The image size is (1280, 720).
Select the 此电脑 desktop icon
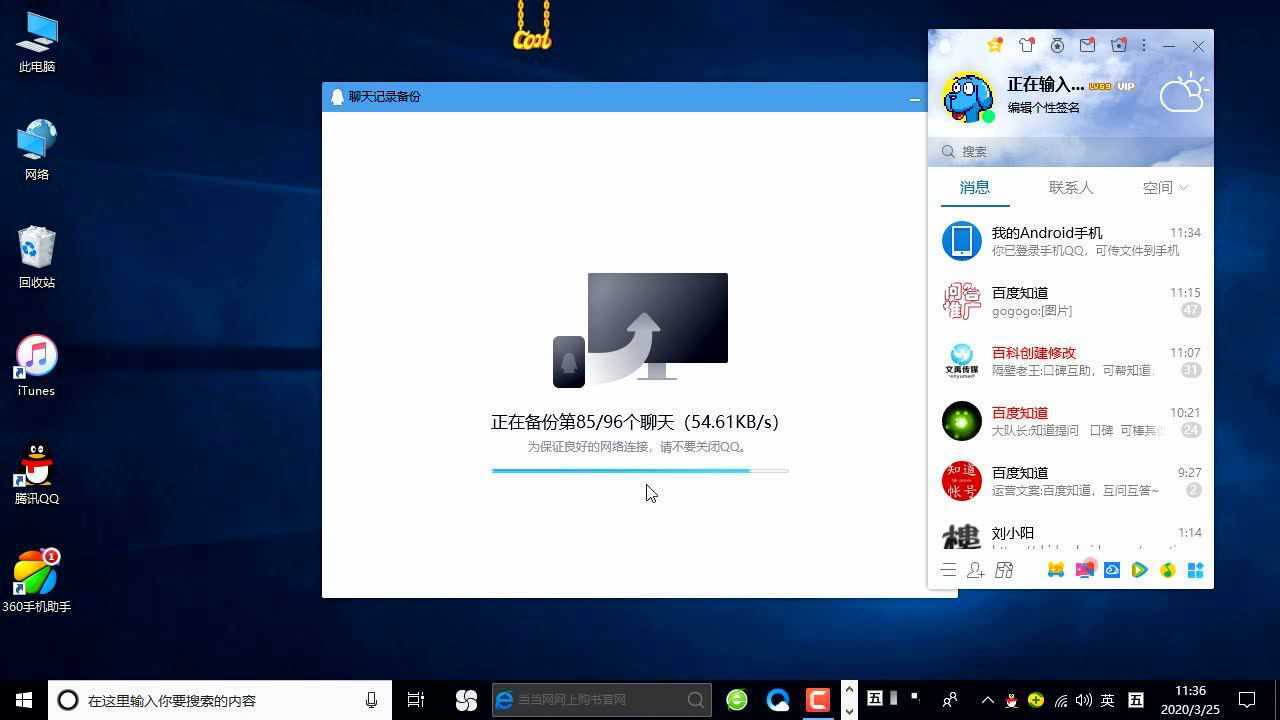pos(37,43)
